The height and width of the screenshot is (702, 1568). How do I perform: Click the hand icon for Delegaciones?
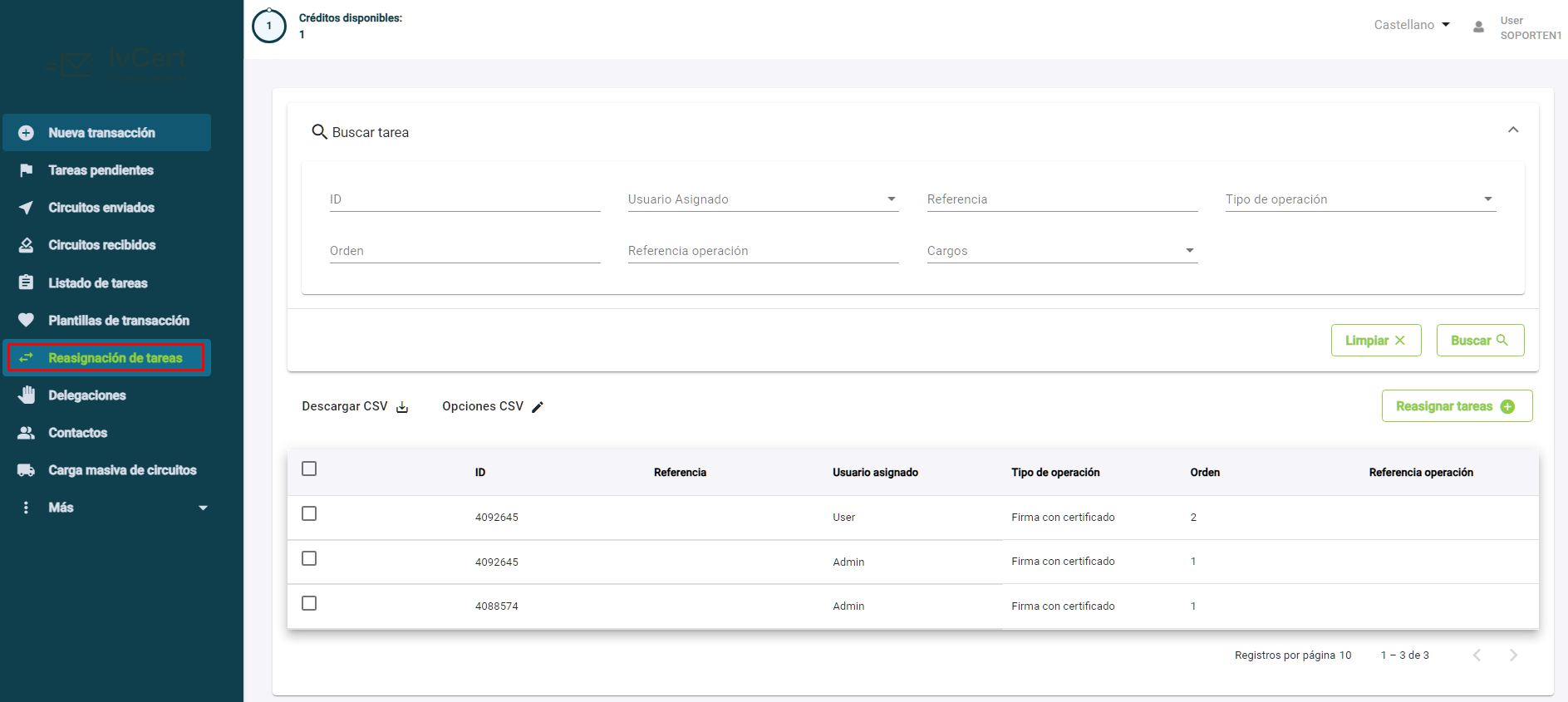click(26, 395)
